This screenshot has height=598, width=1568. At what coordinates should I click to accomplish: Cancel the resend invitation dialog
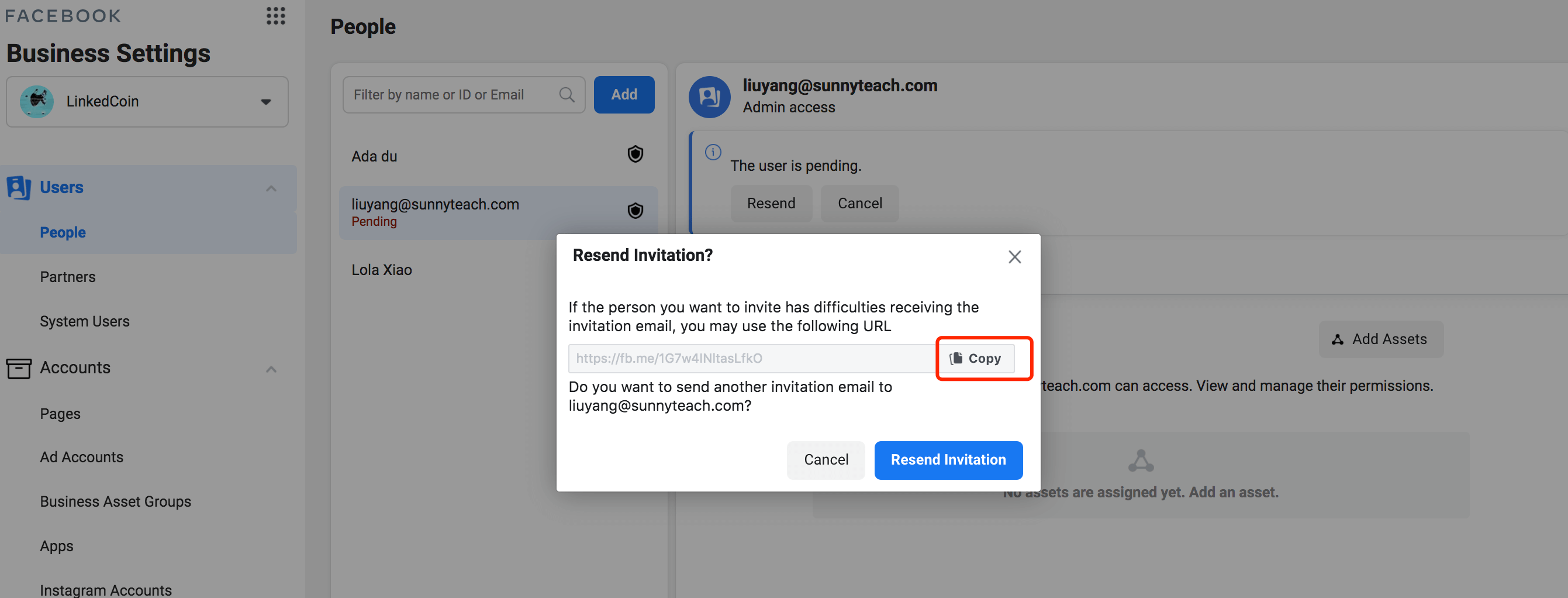coord(825,460)
